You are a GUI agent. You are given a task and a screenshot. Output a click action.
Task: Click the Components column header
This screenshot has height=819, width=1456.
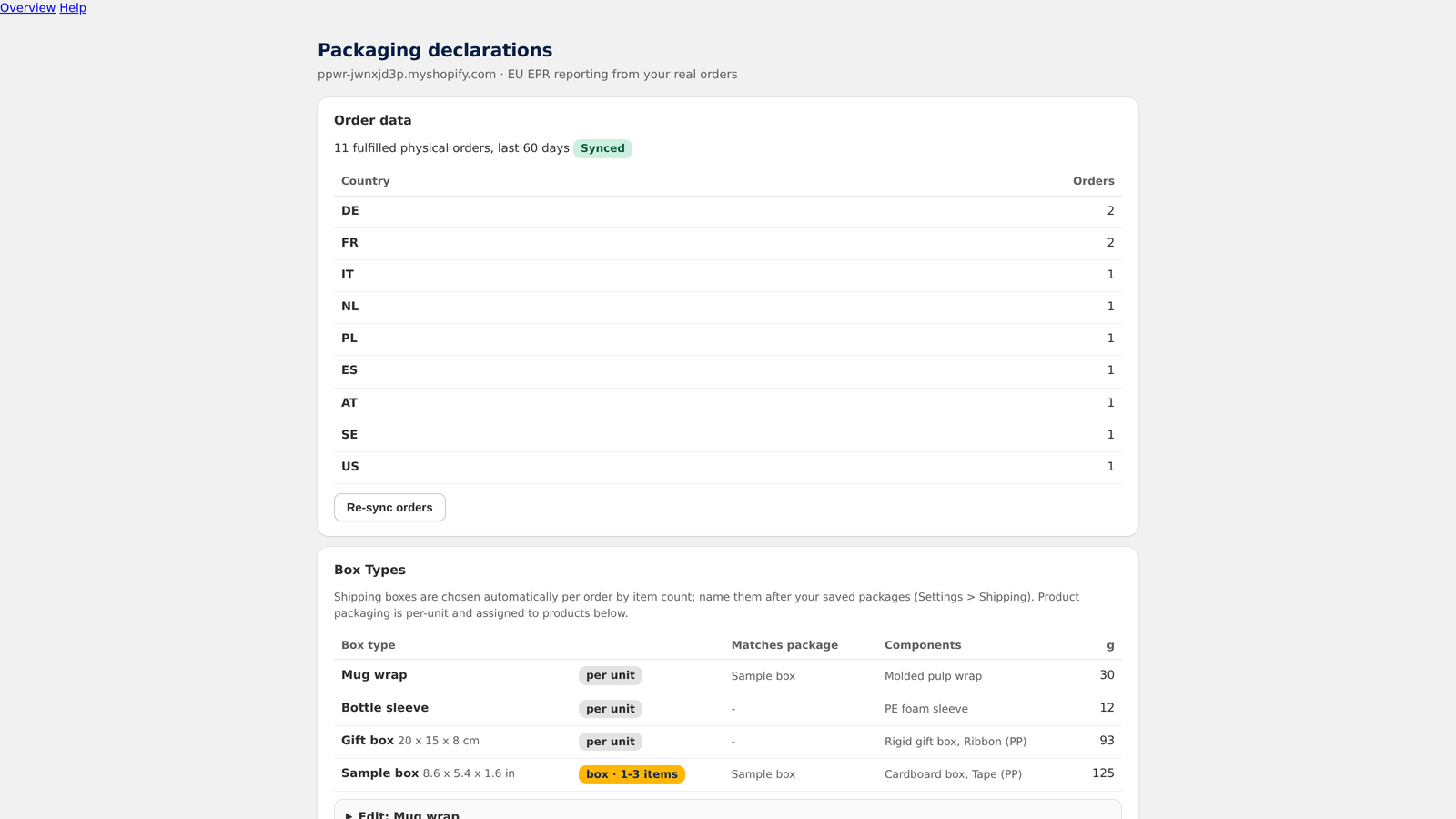[x=923, y=645]
